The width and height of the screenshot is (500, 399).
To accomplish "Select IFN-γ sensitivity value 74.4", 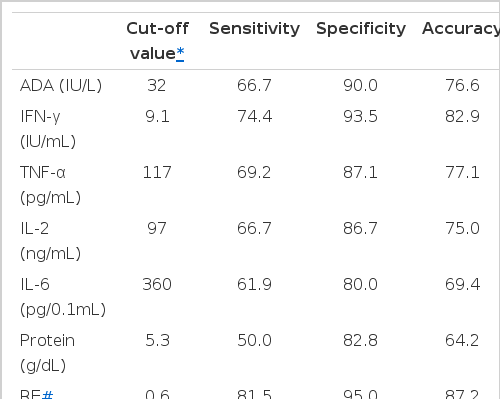I will 254,117.
